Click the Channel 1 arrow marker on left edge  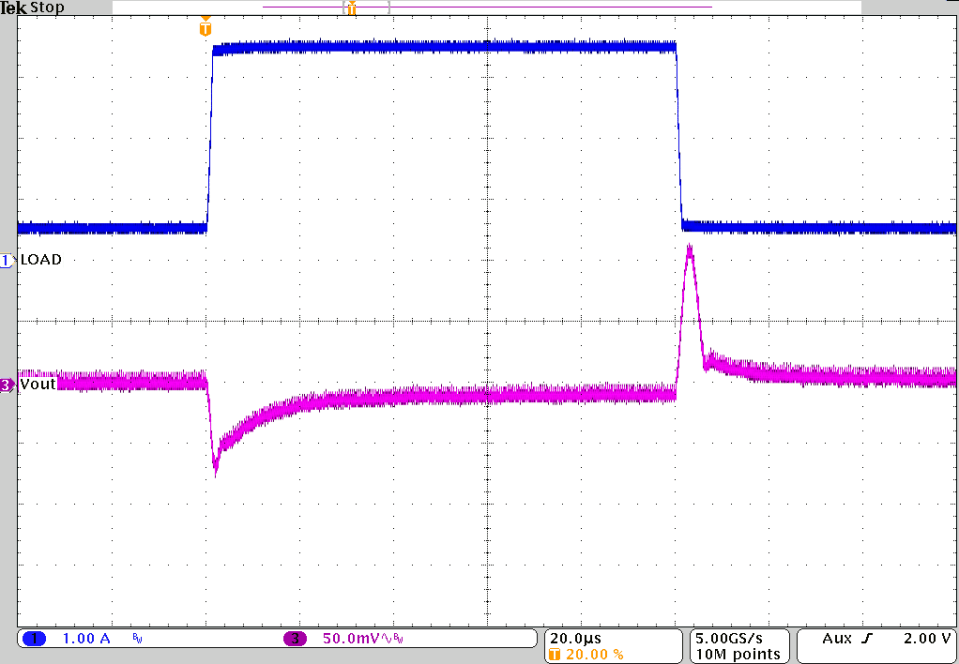point(6,259)
